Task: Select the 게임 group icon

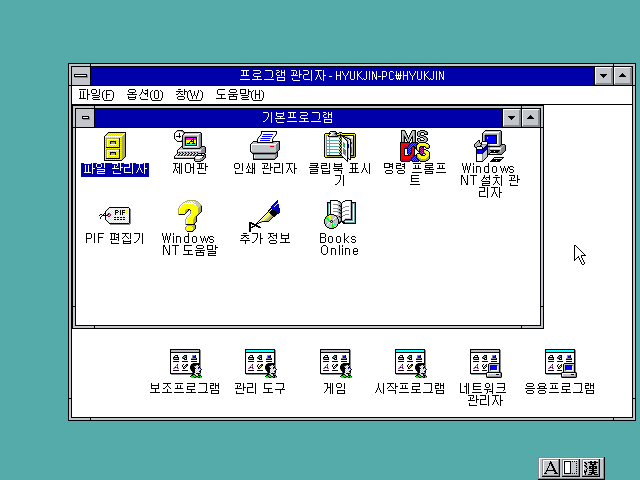Action: pos(336,363)
